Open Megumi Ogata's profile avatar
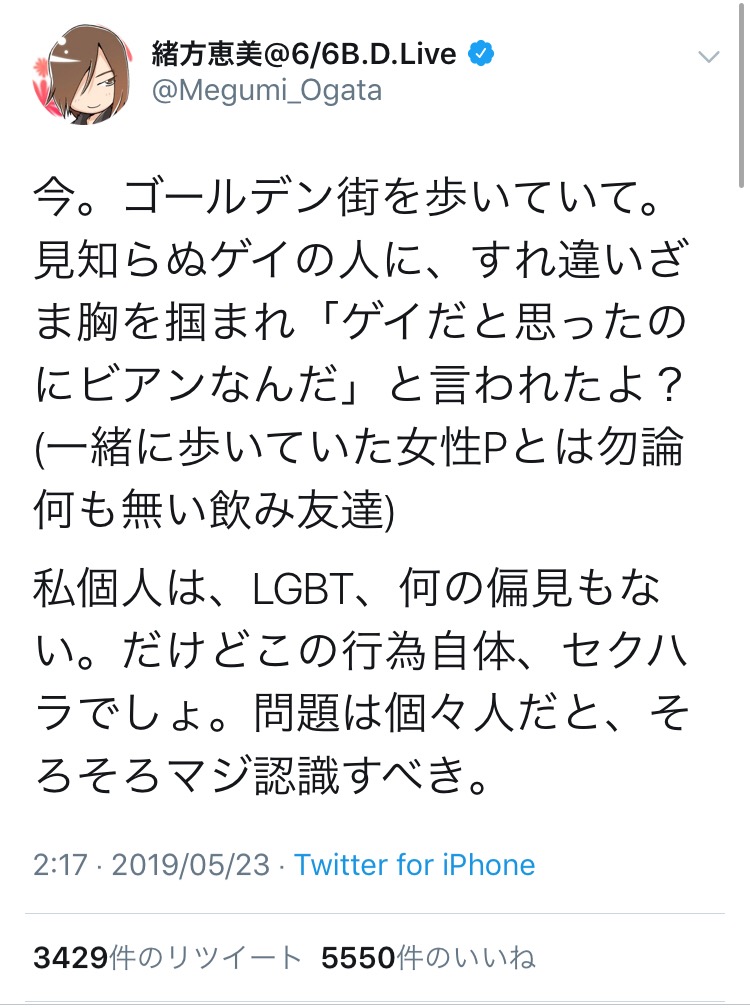The height and width of the screenshot is (1008, 750). [82, 75]
